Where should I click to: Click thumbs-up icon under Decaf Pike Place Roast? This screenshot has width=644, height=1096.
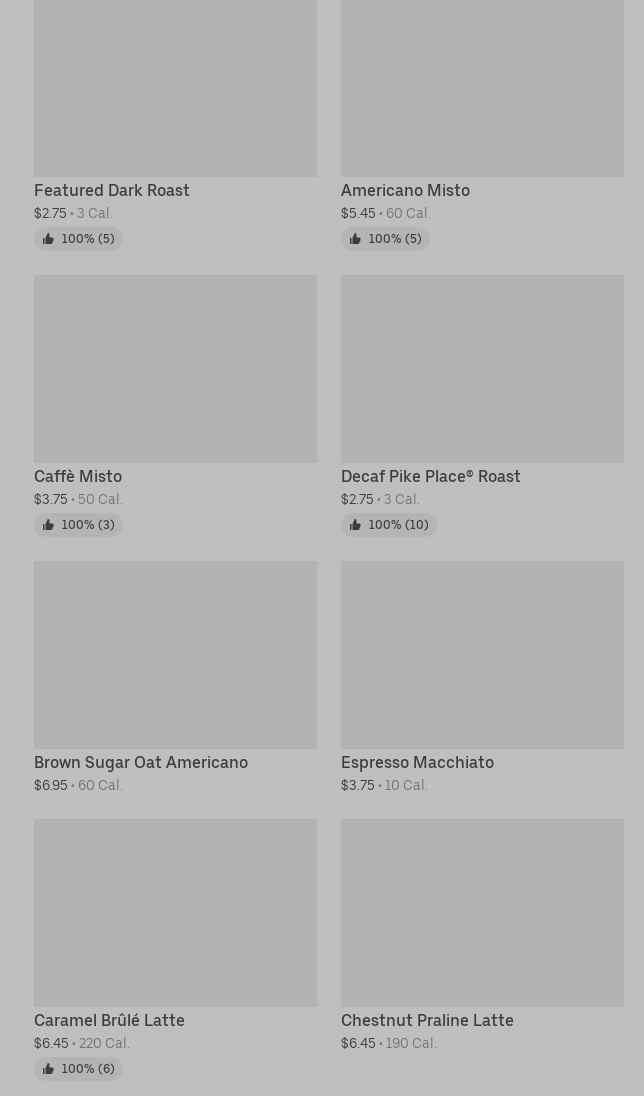(355, 525)
